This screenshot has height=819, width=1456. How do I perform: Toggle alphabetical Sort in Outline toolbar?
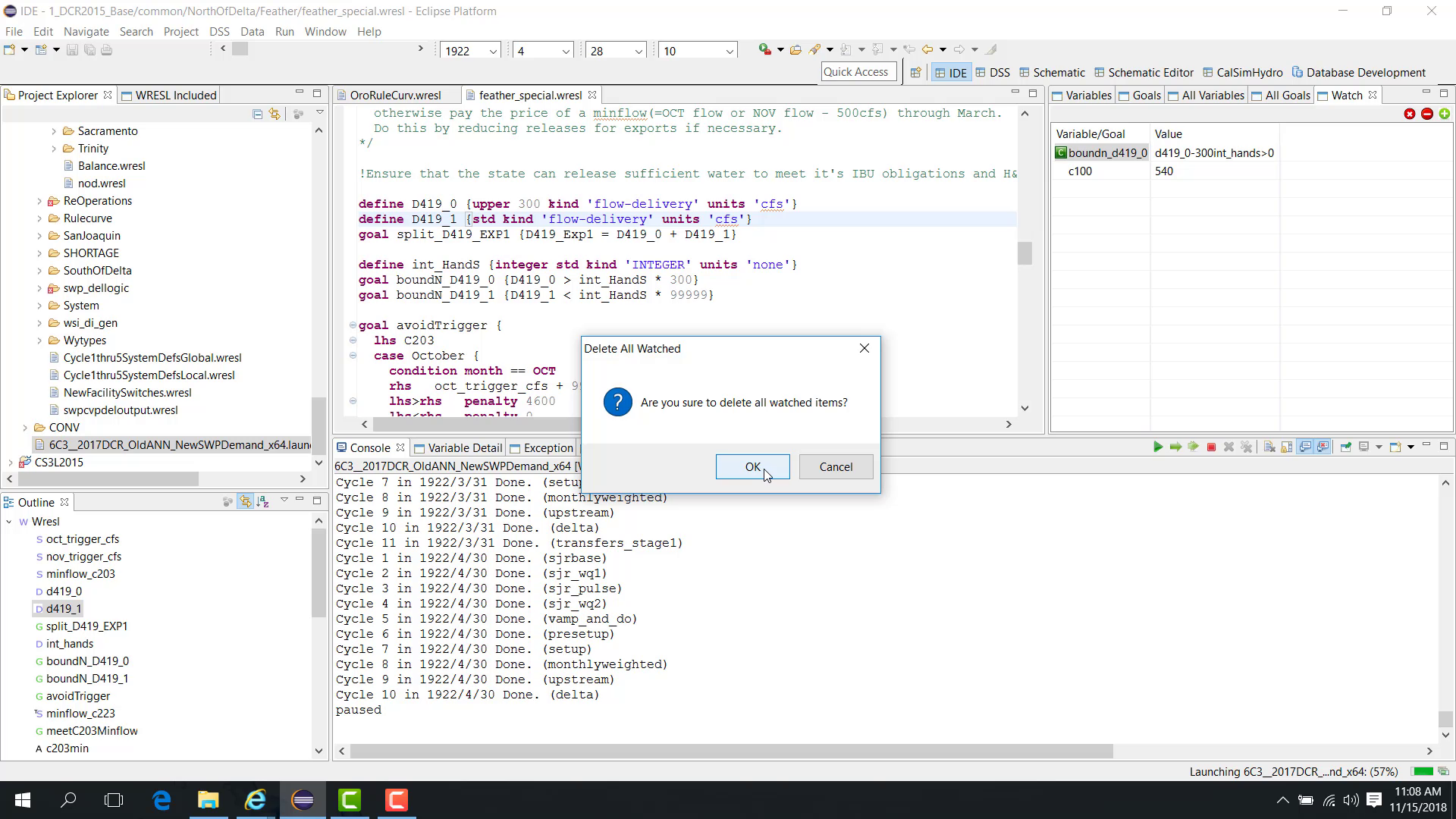pos(262,501)
